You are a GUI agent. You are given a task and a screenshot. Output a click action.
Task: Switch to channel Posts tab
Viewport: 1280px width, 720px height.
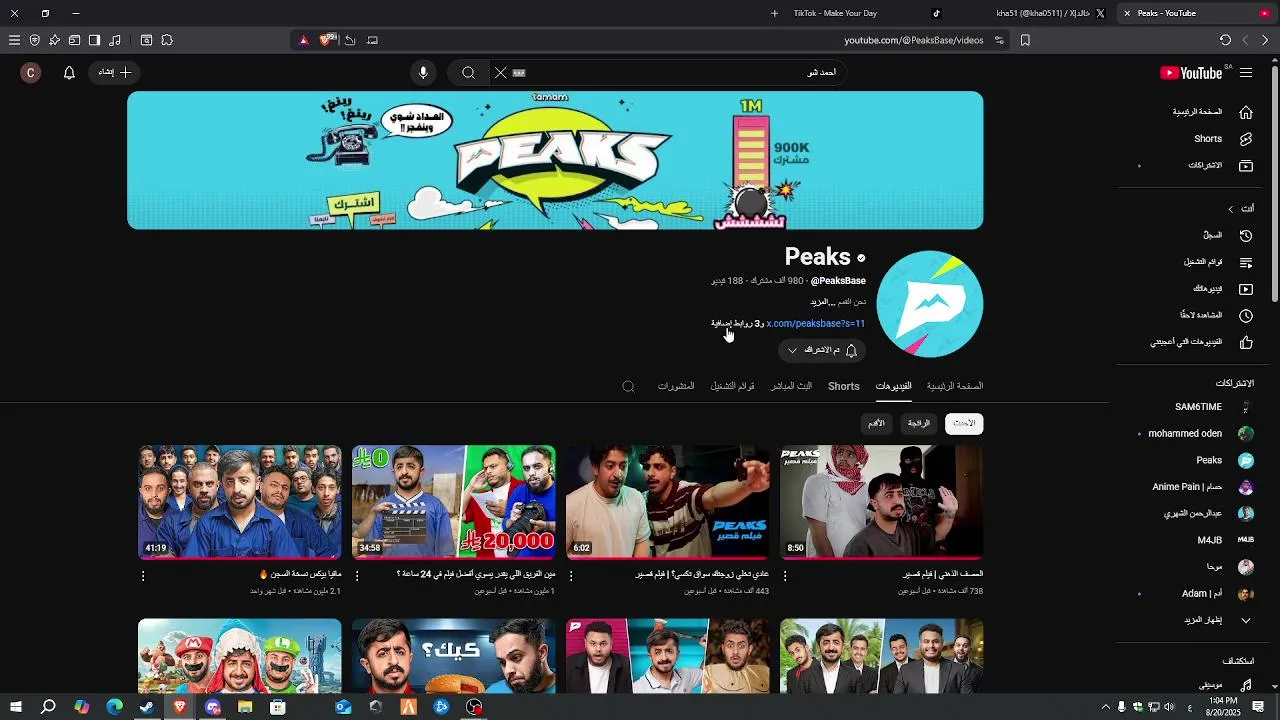(x=676, y=386)
